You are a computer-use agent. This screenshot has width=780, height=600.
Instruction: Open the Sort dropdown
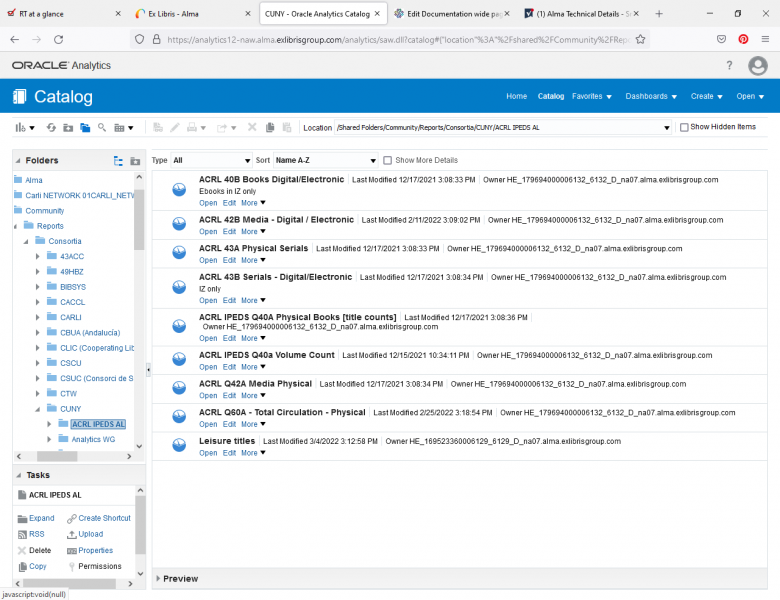pos(325,160)
